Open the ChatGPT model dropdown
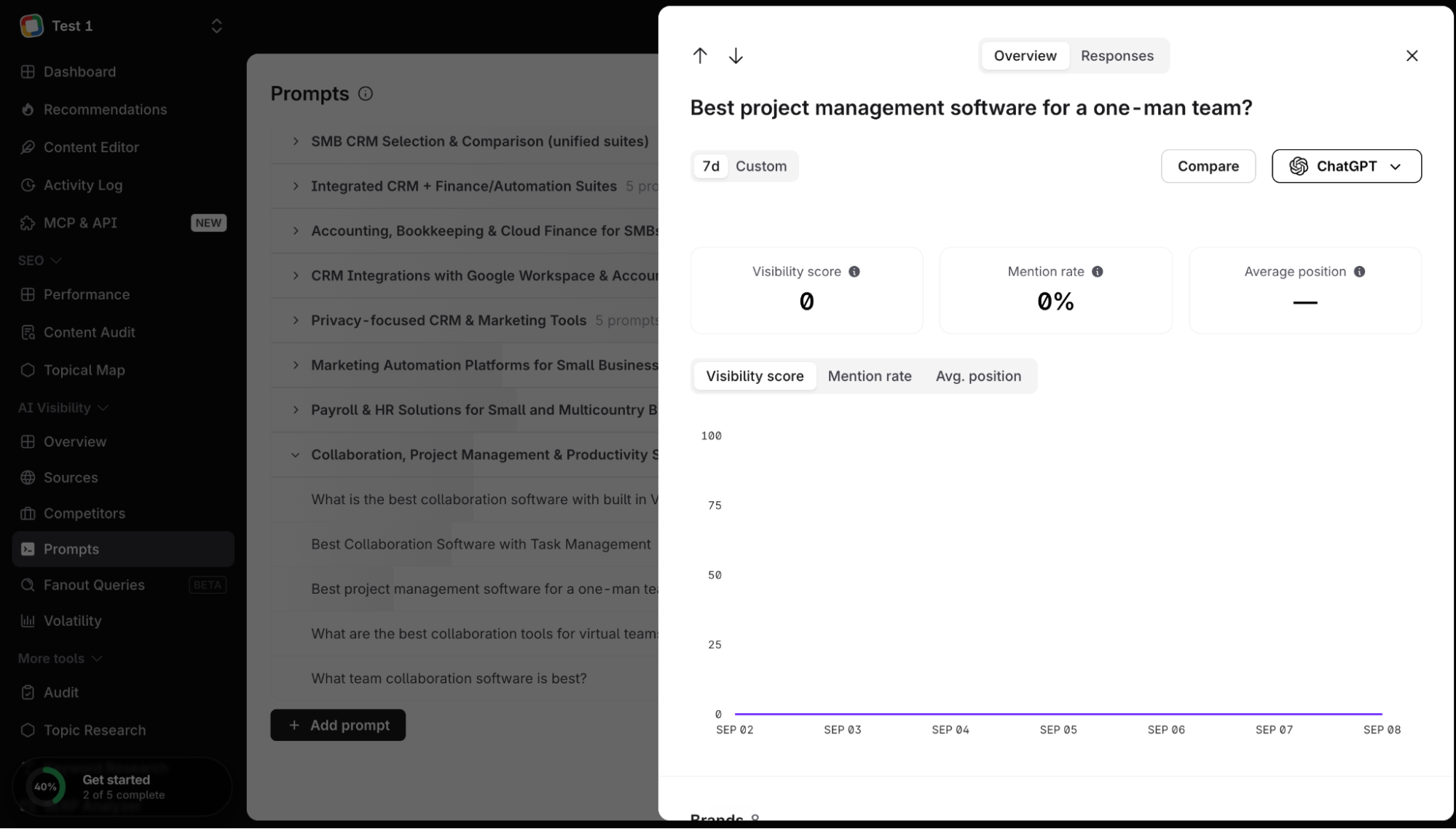 (x=1346, y=166)
